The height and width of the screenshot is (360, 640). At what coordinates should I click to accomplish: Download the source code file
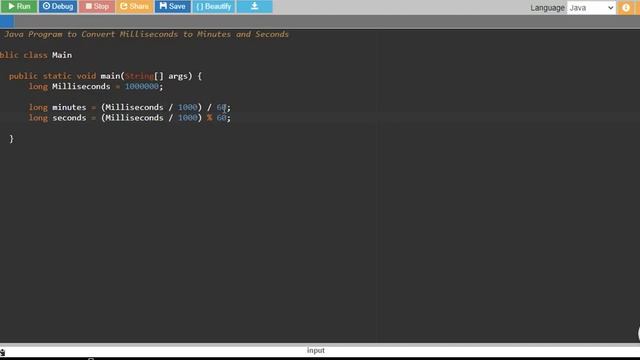coord(255,7)
